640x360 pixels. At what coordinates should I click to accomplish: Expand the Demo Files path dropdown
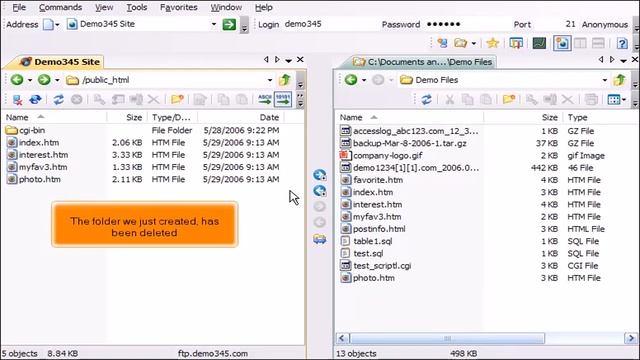pyautogui.click(x=604, y=80)
